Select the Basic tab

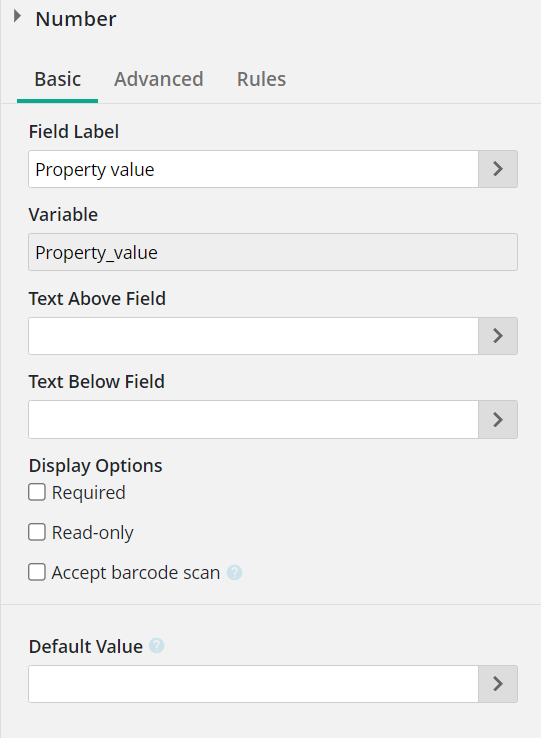[x=57, y=79]
